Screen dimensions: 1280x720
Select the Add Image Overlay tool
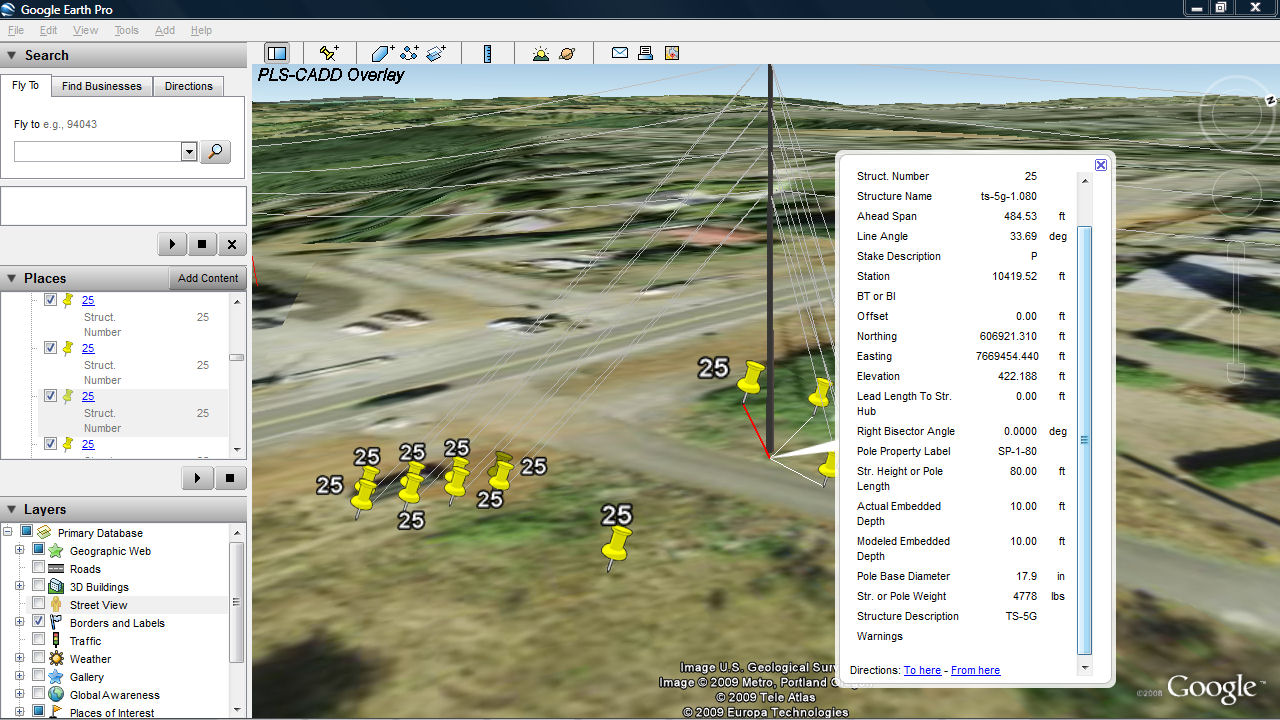tap(436, 53)
